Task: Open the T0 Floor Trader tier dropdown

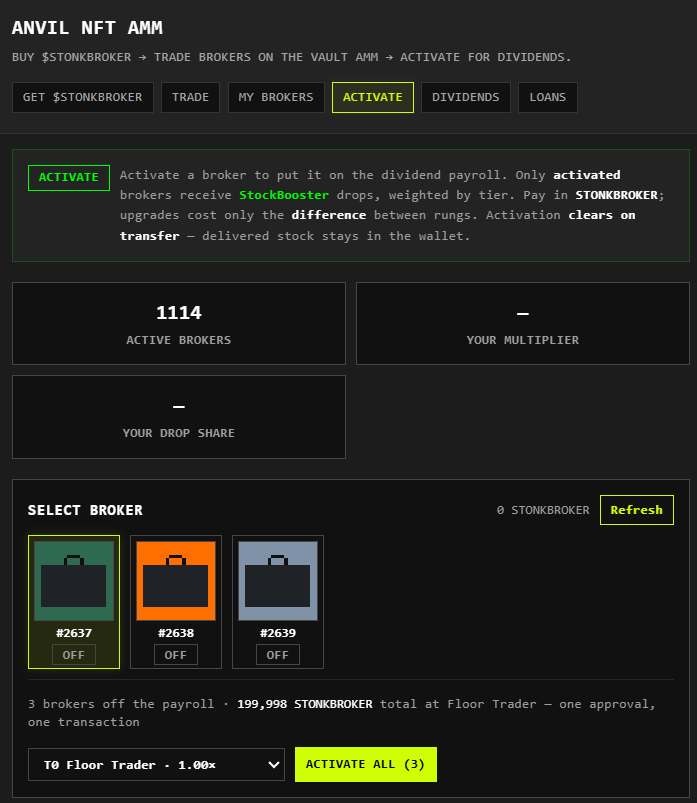Action: click(x=156, y=765)
